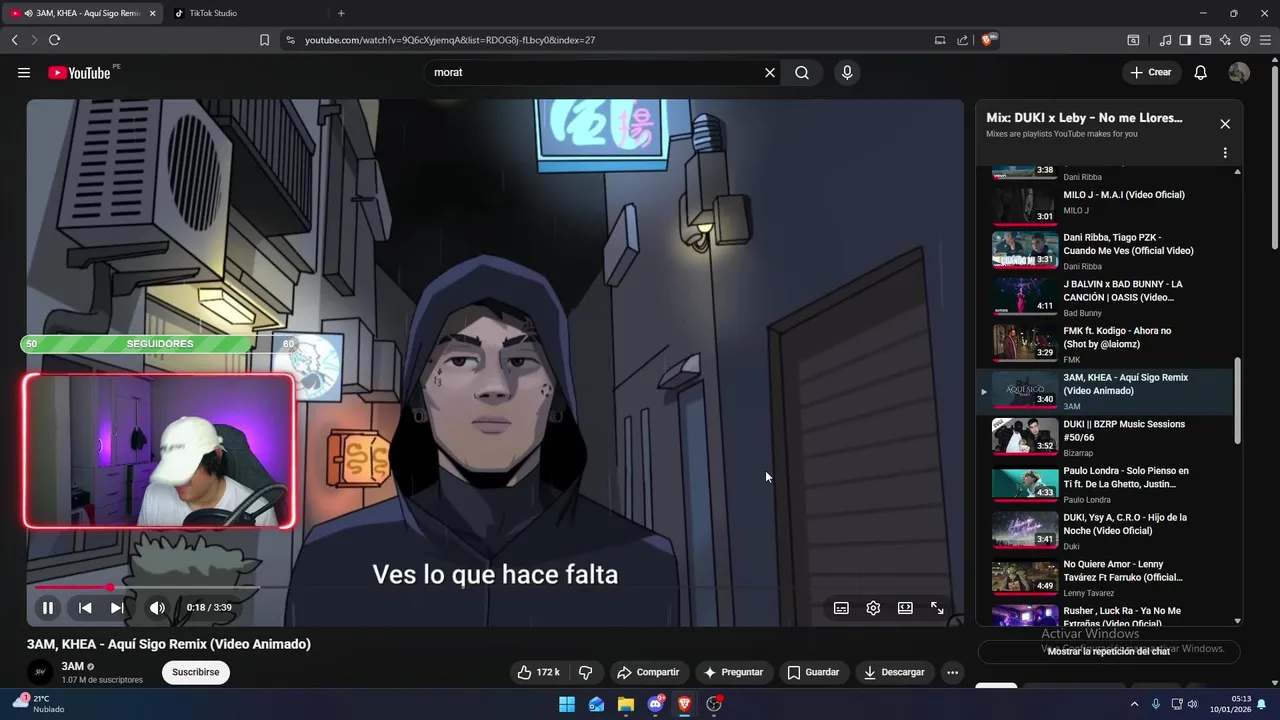Toggle subtitles on the player
Image resolution: width=1280 pixels, height=720 pixels.
point(841,608)
